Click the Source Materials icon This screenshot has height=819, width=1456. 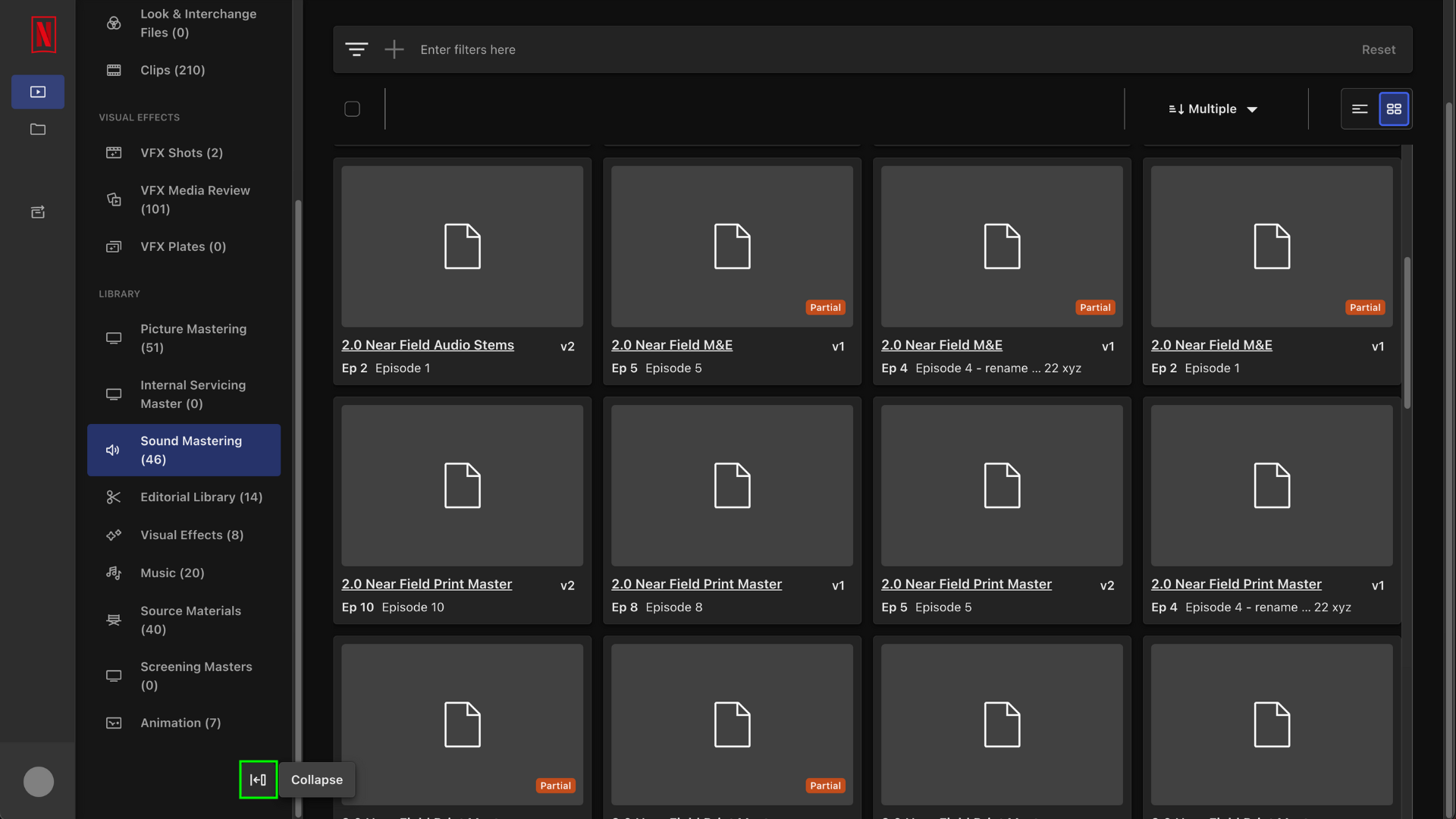tap(114, 620)
